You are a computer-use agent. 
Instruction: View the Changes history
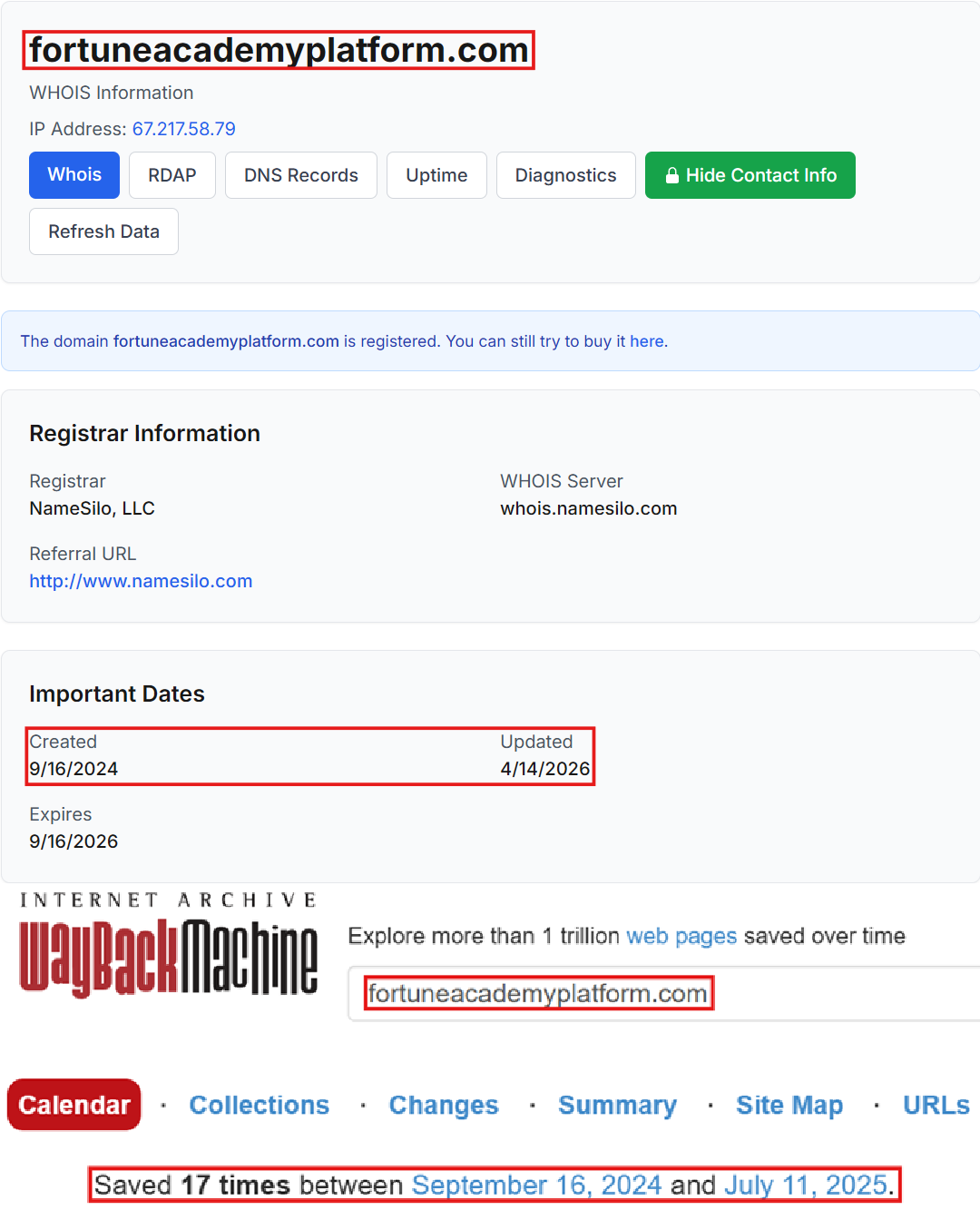coord(443,1105)
